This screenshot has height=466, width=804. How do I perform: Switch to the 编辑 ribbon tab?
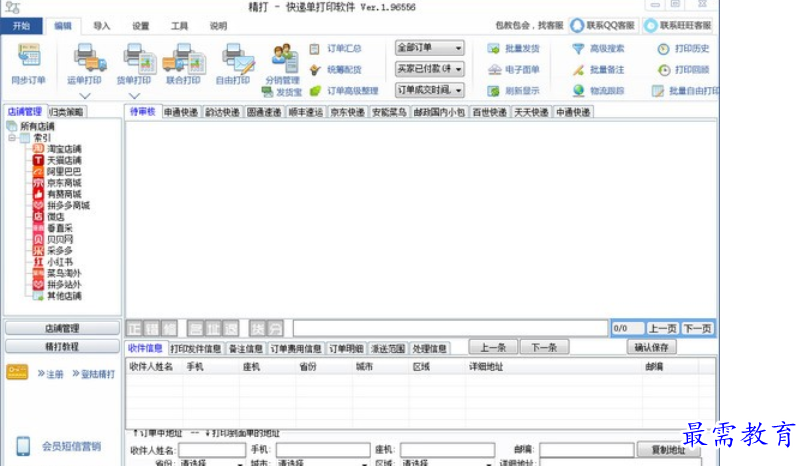click(63, 26)
